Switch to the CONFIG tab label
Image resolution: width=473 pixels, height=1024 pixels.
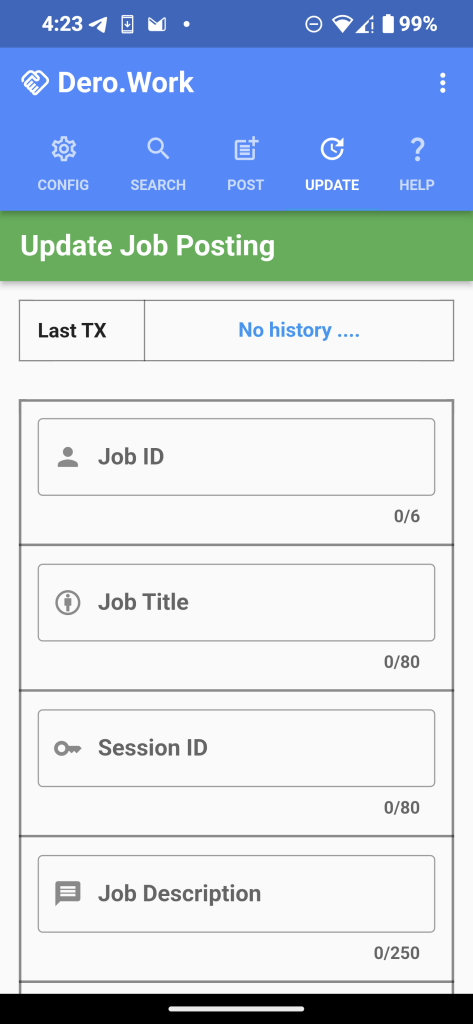[x=63, y=185]
